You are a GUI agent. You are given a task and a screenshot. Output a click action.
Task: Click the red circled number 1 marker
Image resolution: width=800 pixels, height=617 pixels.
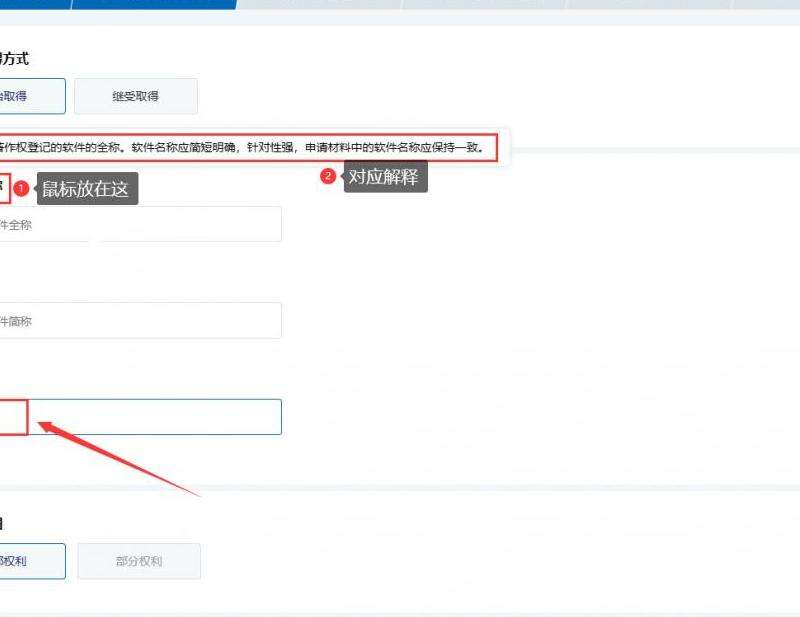[x=21, y=189]
